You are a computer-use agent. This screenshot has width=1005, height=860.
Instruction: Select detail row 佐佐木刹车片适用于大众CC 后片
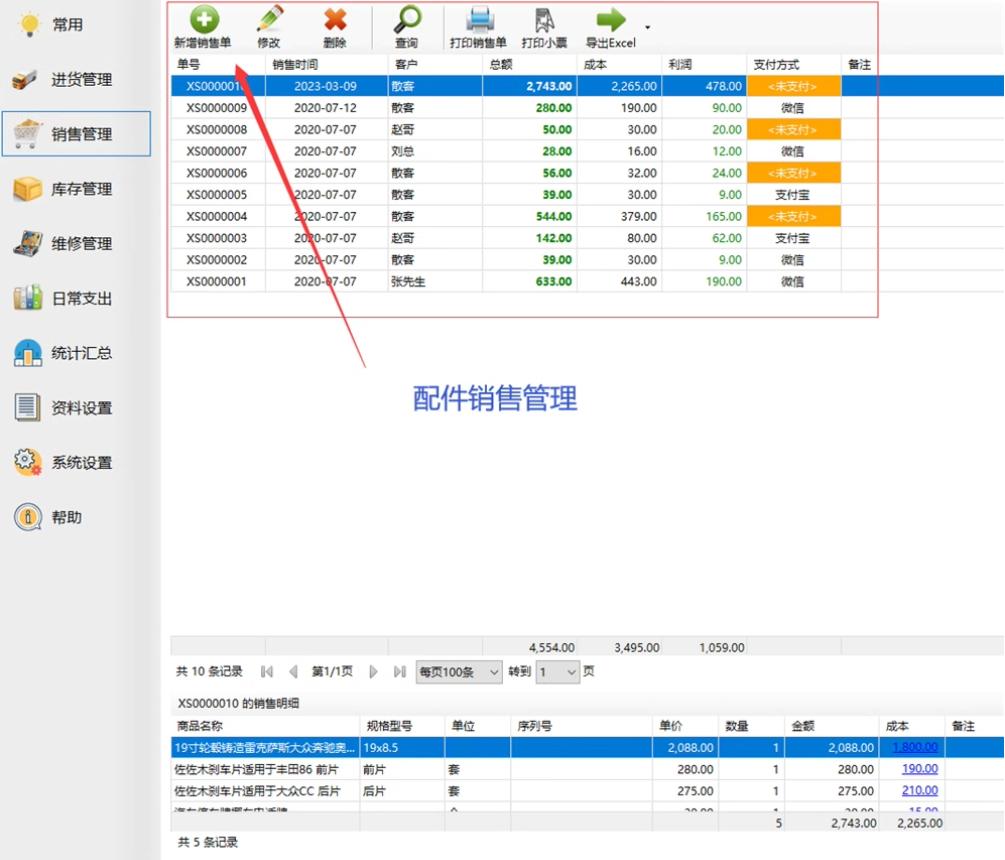click(x=587, y=791)
